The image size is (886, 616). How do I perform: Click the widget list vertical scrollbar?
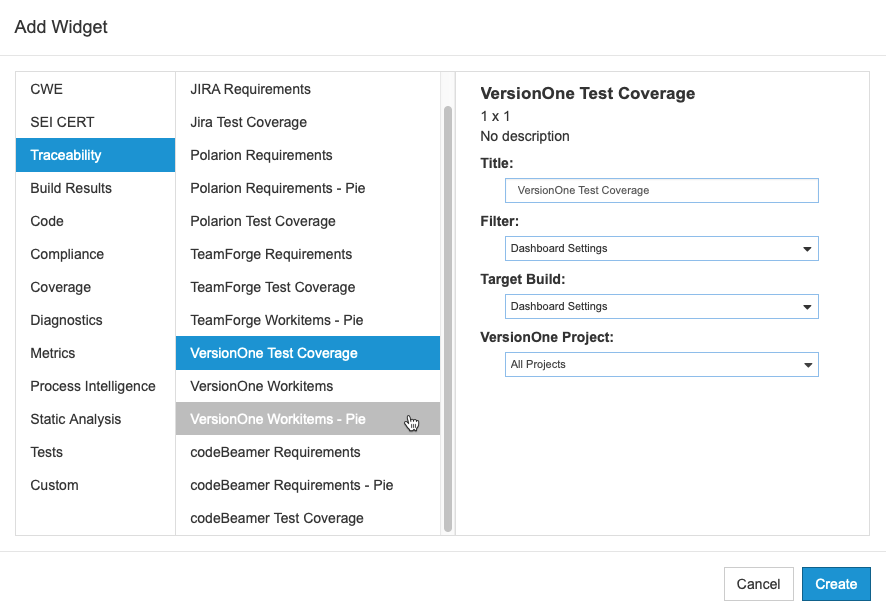448,319
